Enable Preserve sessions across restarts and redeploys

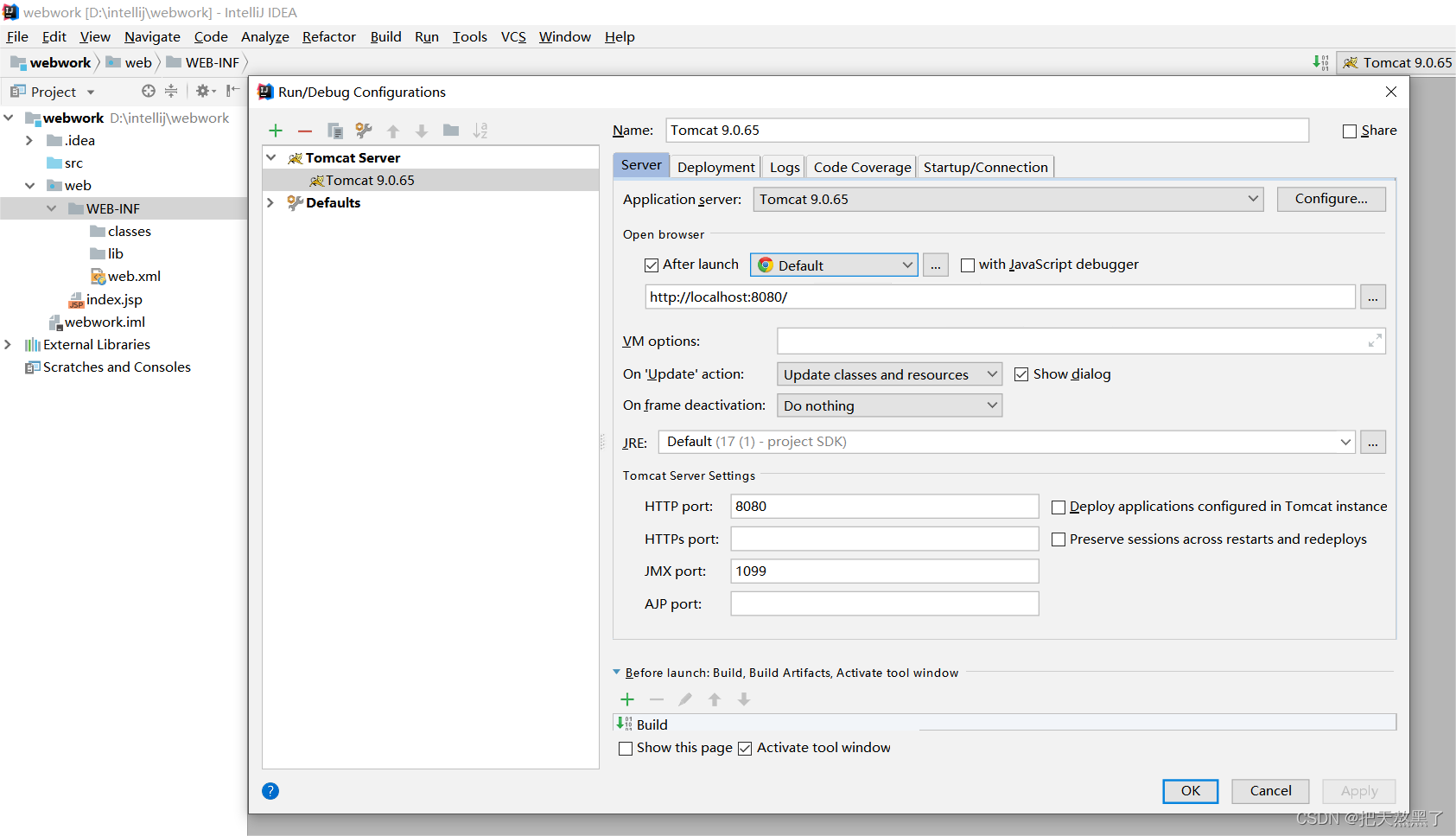click(x=1059, y=539)
